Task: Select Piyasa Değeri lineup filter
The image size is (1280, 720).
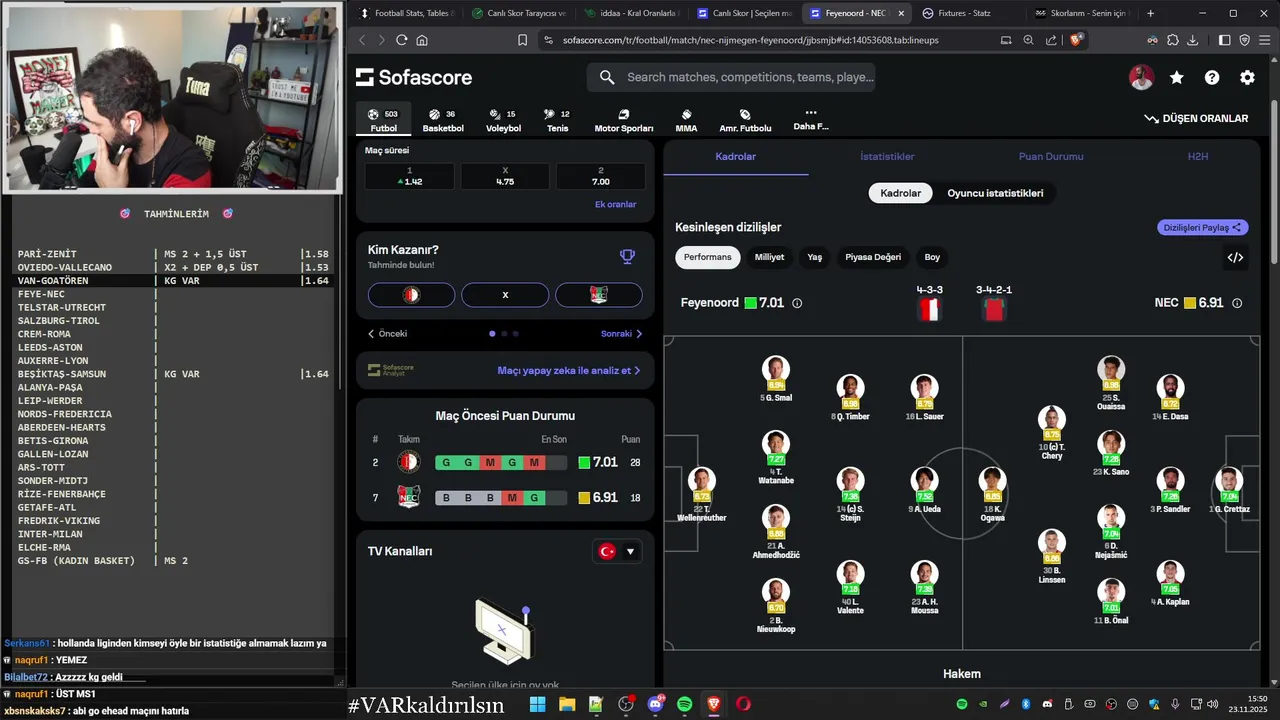Action: pos(873,257)
